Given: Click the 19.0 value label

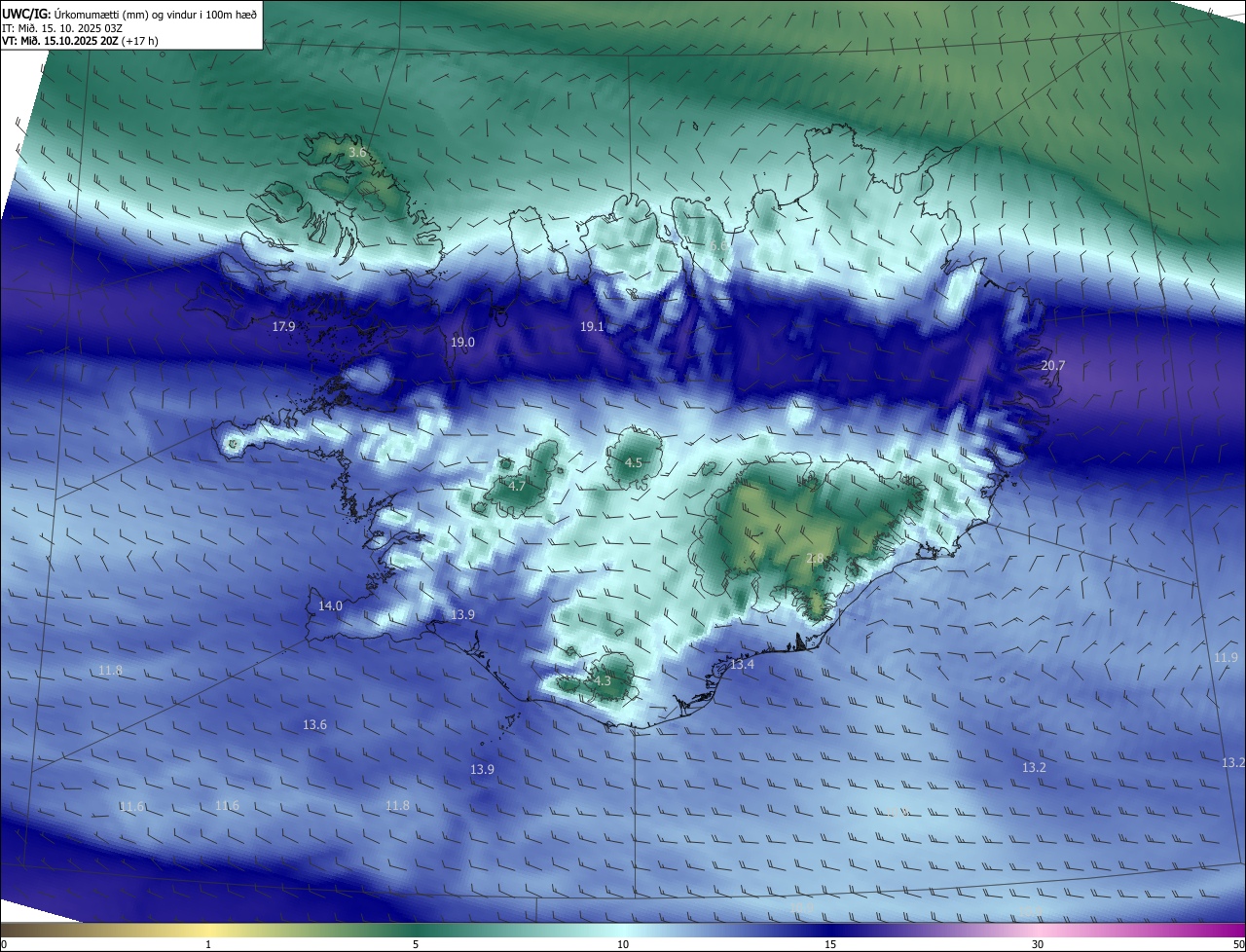Looking at the screenshot, I should click(462, 343).
